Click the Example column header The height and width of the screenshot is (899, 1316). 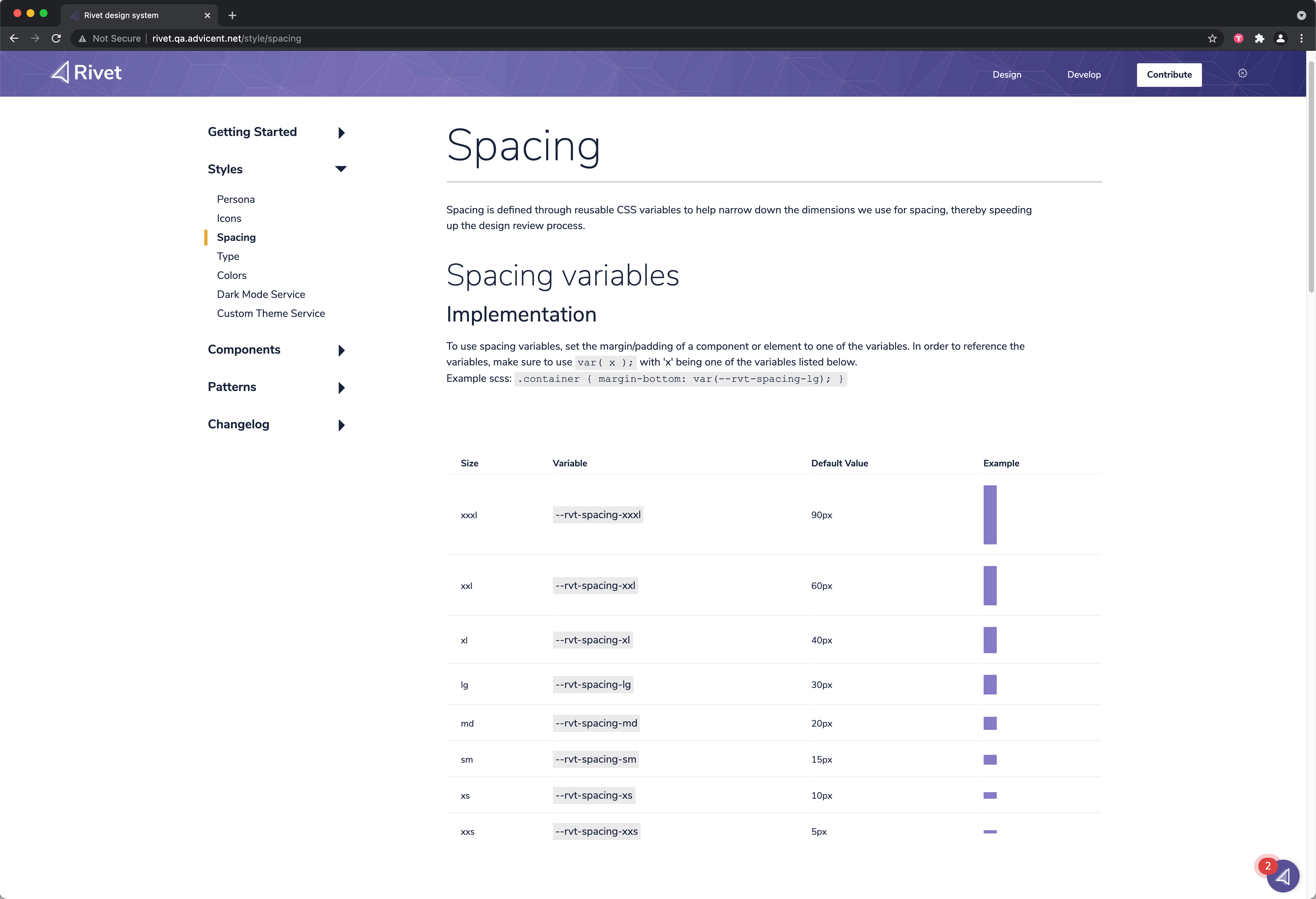coord(1001,463)
